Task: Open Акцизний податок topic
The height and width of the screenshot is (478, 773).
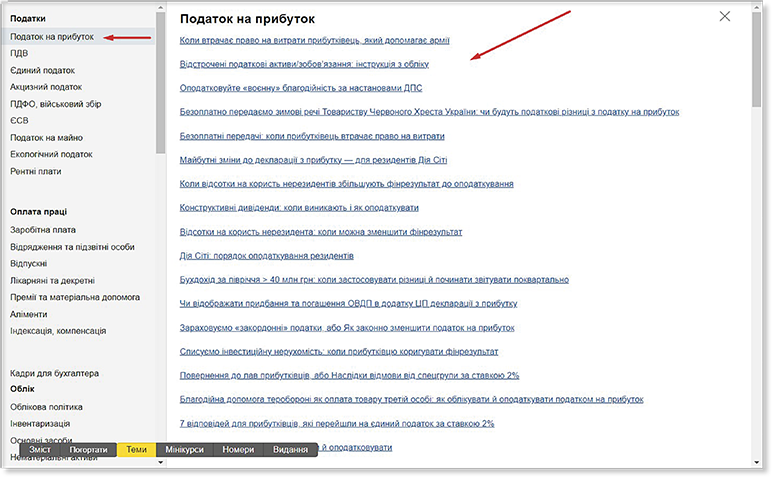Action: (x=48, y=87)
